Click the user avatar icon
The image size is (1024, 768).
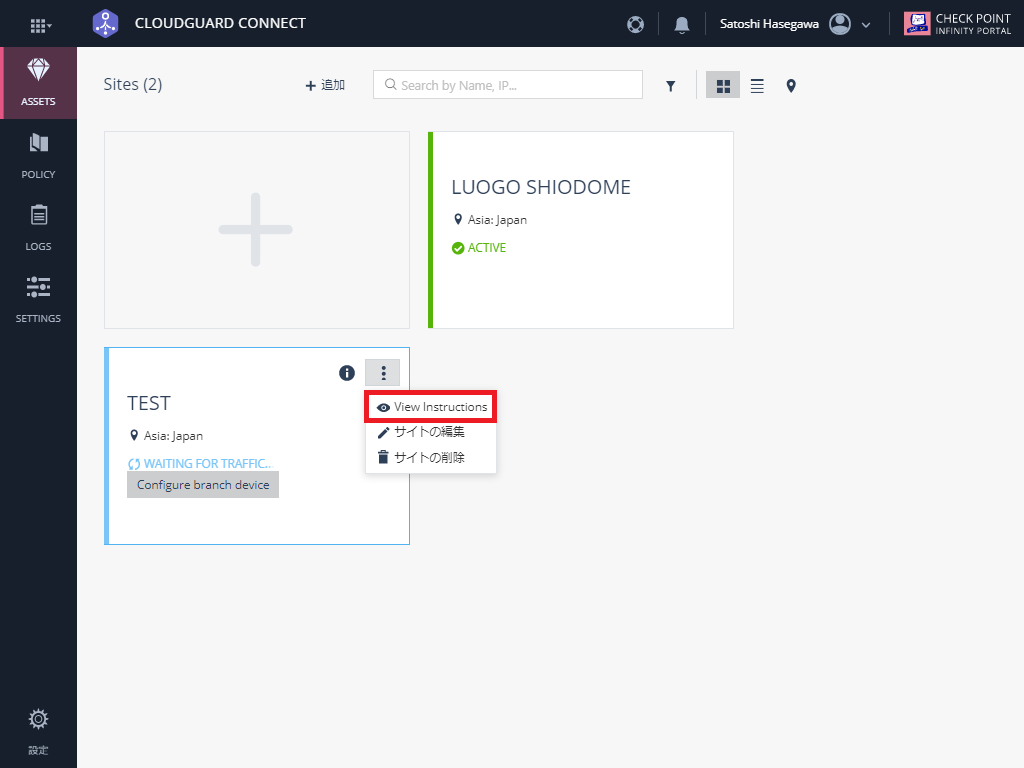(840, 24)
